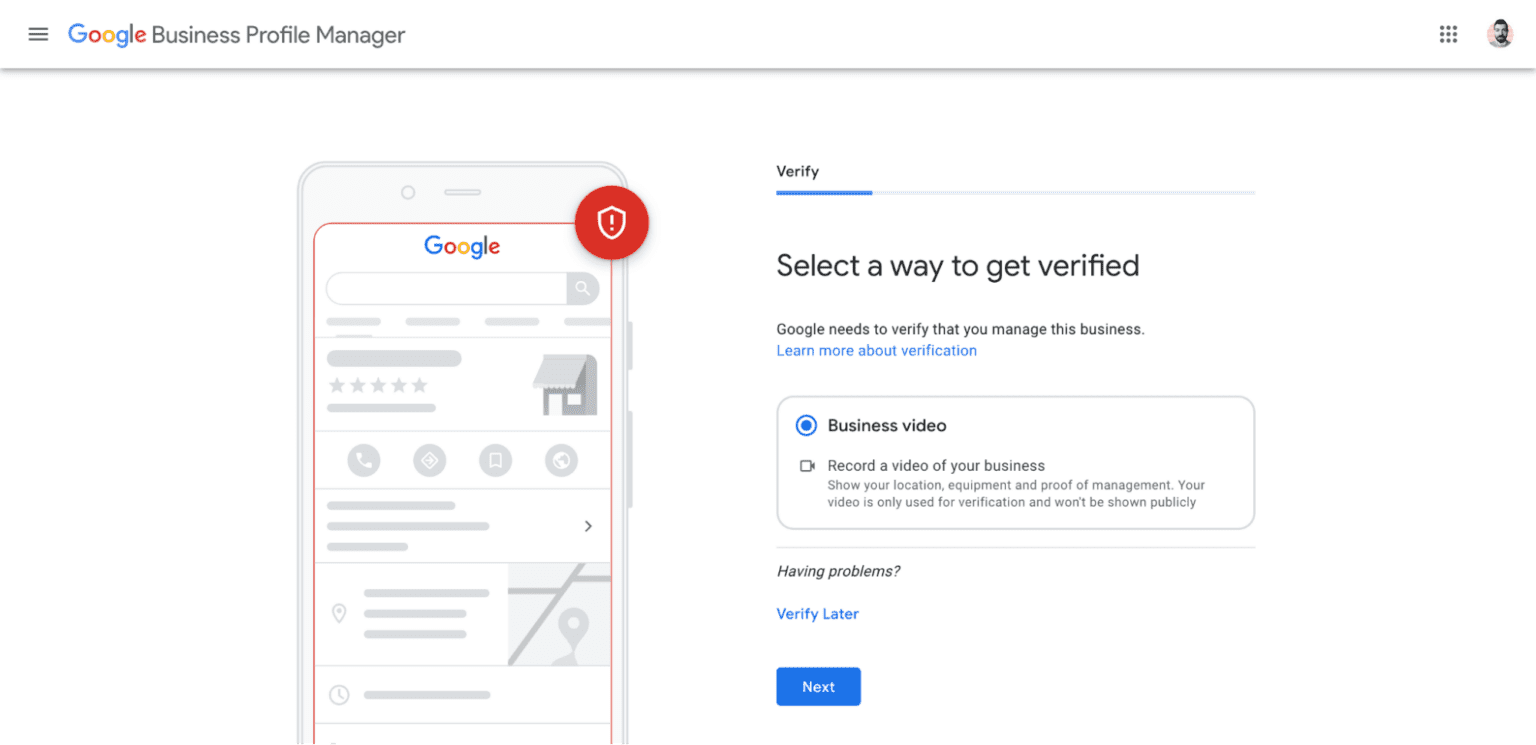Click the chevron arrow in phone mockup
This screenshot has width=1536, height=745.
click(x=588, y=526)
